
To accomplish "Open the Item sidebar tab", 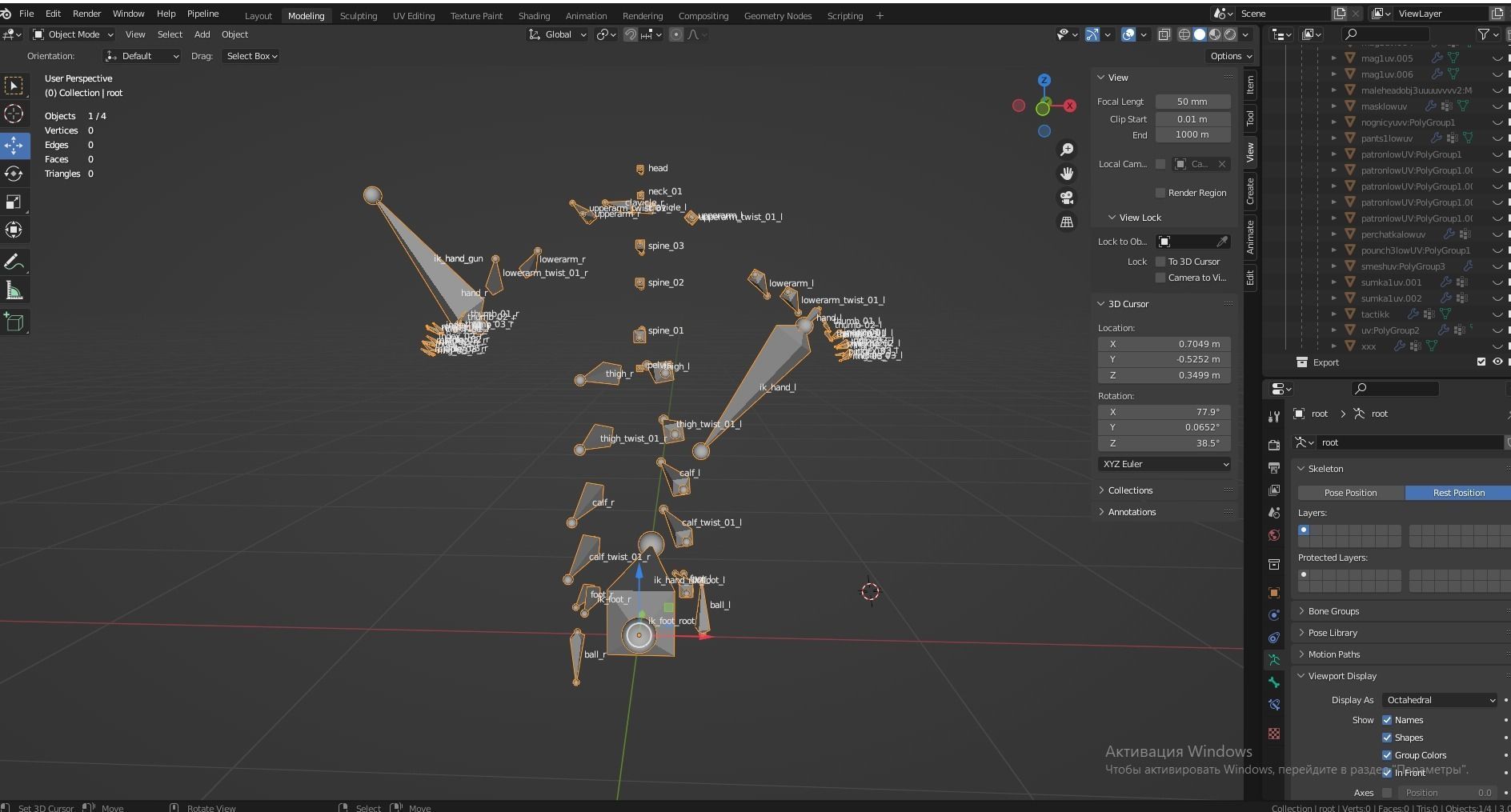I will [x=1250, y=85].
